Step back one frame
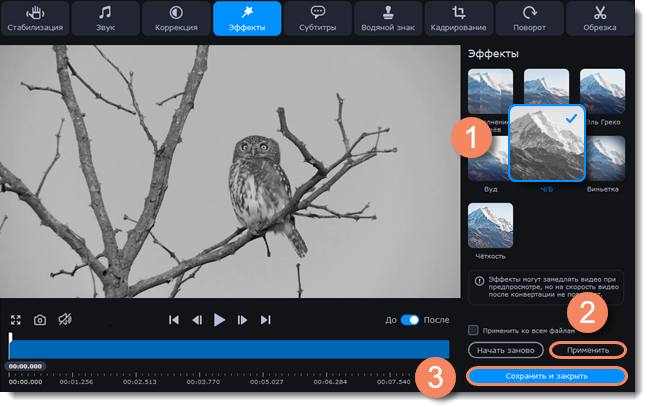The width and height of the screenshot is (650, 407). [197, 320]
